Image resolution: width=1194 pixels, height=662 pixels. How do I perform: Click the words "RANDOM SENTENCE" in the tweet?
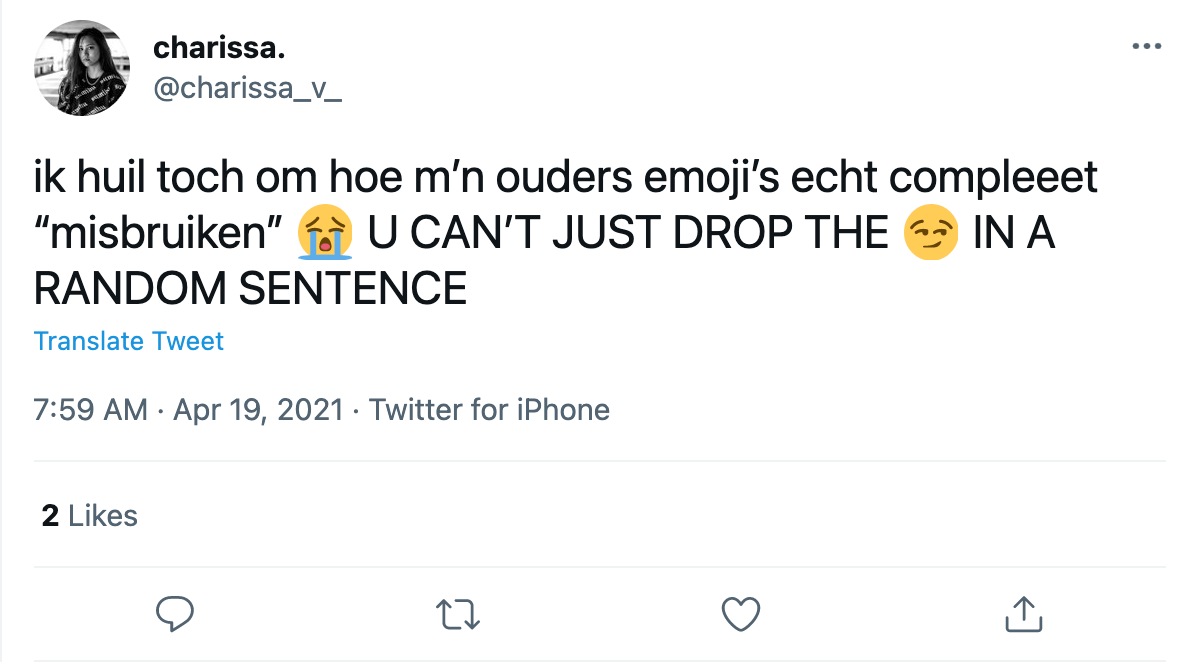click(250, 290)
